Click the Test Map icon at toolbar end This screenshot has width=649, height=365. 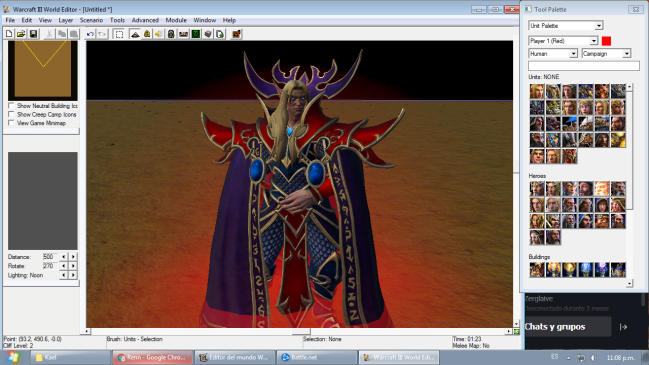236,34
